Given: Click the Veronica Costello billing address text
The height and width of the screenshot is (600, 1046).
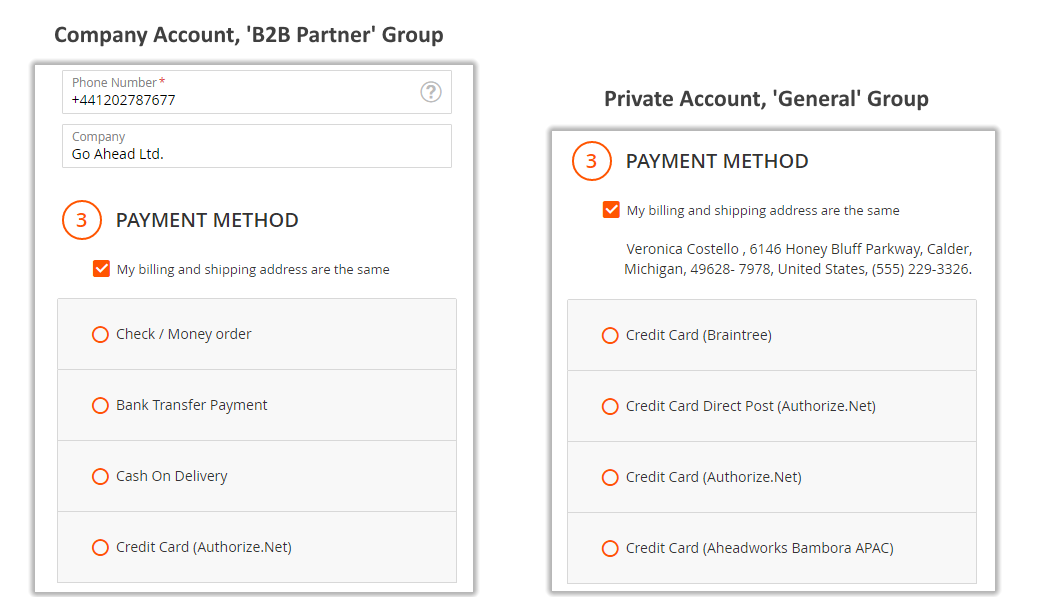Looking at the screenshot, I should [x=798, y=259].
